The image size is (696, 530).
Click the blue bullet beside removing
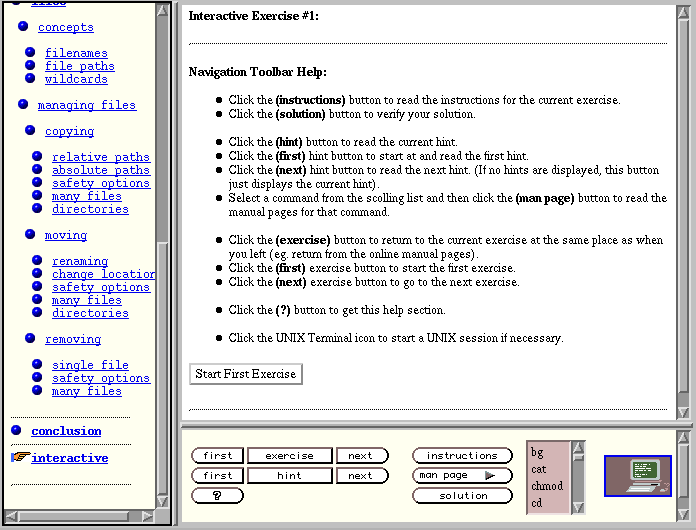pos(30,339)
